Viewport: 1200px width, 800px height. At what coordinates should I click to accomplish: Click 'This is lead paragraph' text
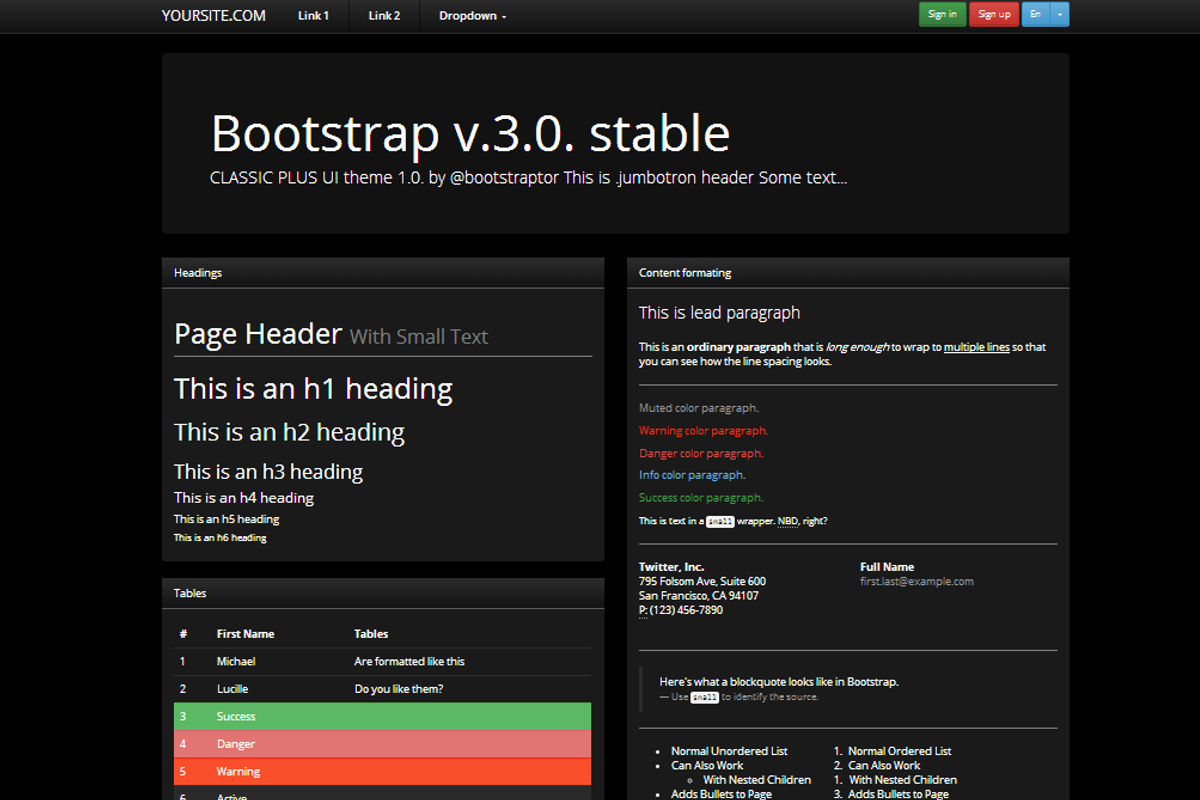[719, 313]
